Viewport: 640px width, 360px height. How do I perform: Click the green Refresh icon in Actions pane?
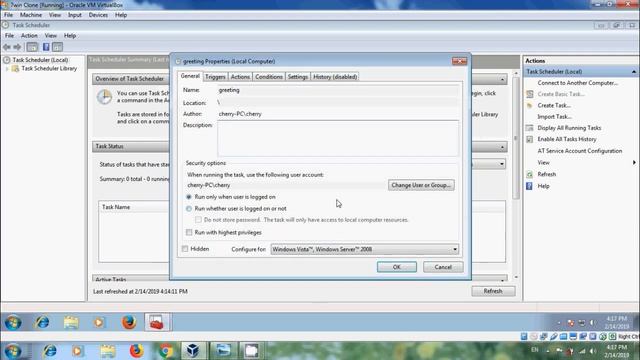pyautogui.click(x=530, y=175)
